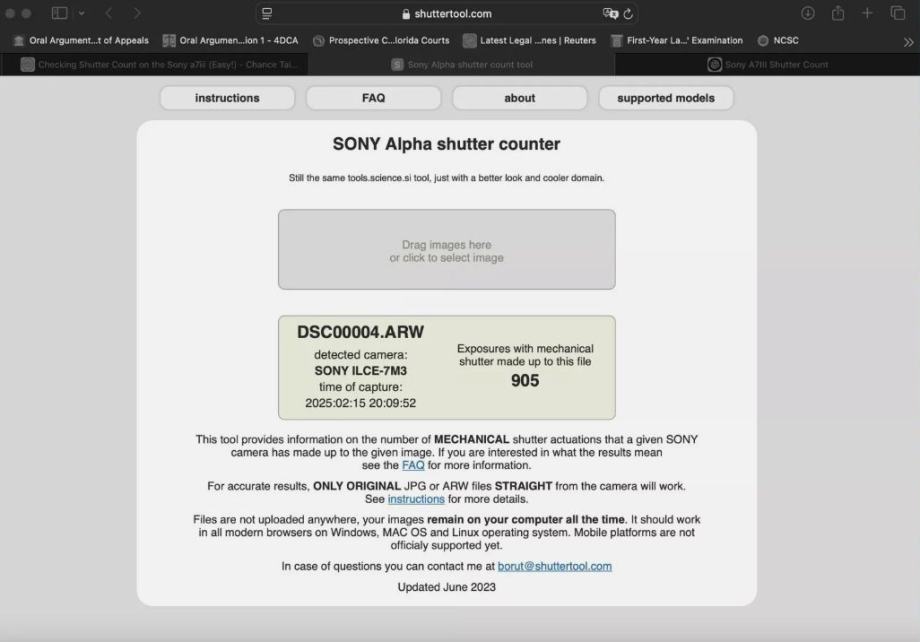The height and width of the screenshot is (642, 920).
Task: Open Prospective Florida Courts bookmark
Action: click(x=381, y=40)
